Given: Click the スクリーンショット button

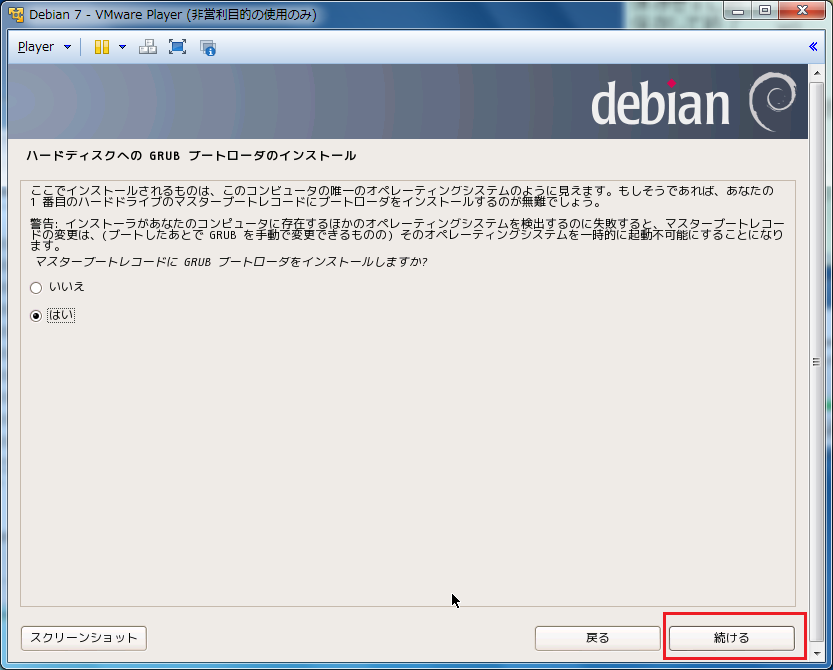Looking at the screenshot, I should [83, 637].
